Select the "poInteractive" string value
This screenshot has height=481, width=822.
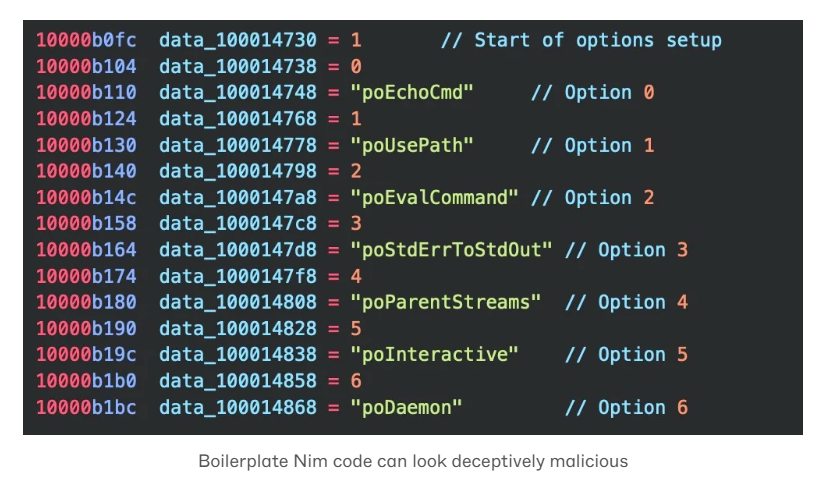pyautogui.click(x=435, y=355)
